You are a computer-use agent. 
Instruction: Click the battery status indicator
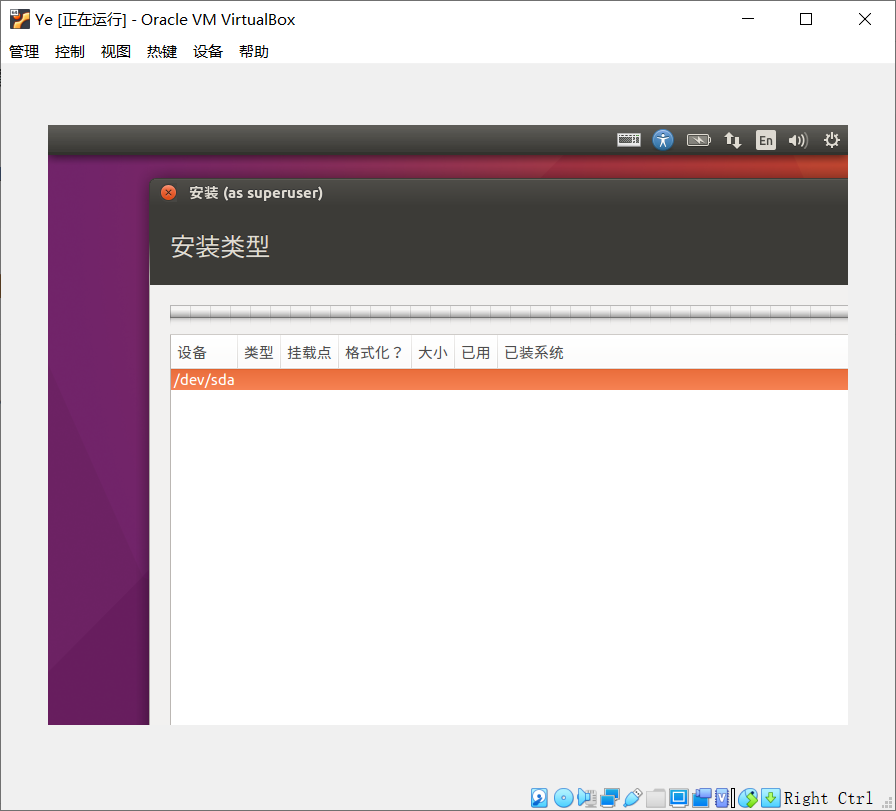698,140
